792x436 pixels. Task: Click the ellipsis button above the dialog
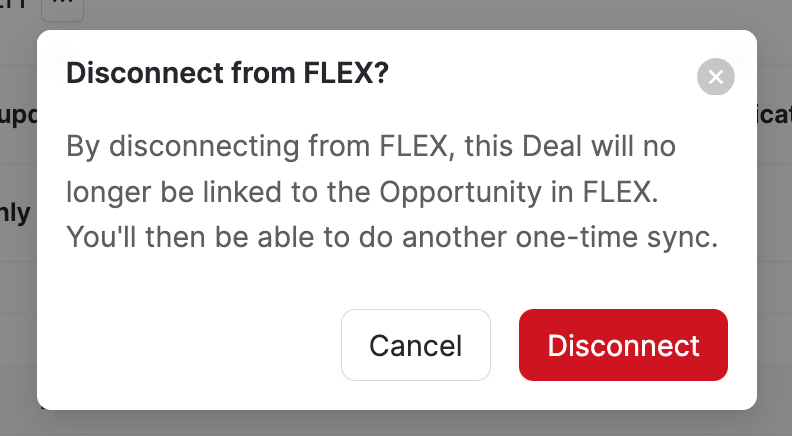pos(62,8)
